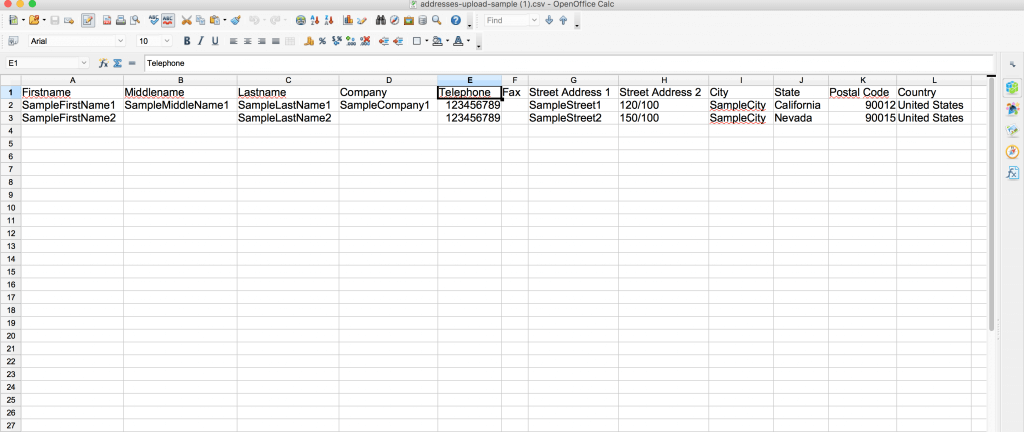The height and width of the screenshot is (432, 1024).
Task: Toggle Italic formatting
Action: [201, 41]
